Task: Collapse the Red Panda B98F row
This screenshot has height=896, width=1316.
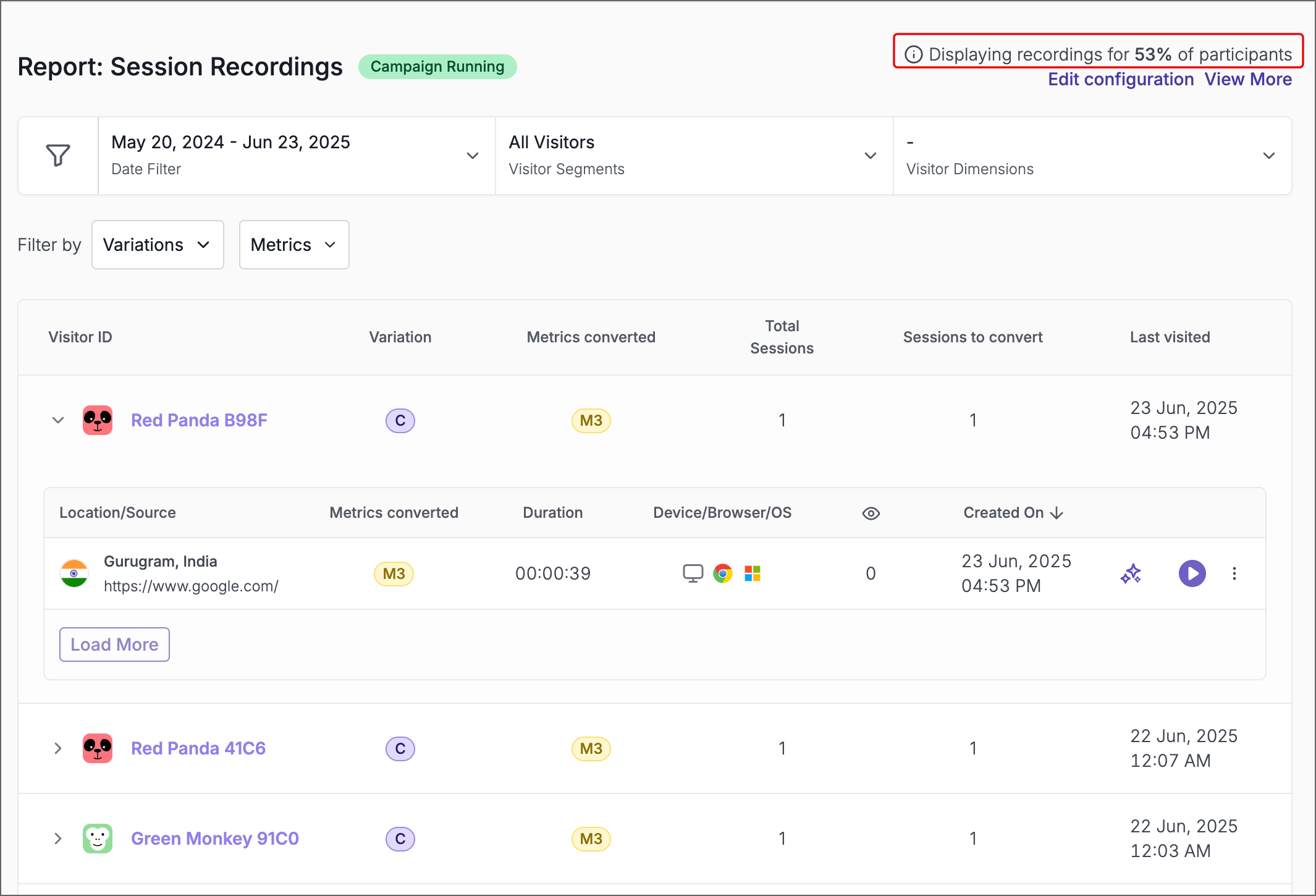Action: coord(58,420)
